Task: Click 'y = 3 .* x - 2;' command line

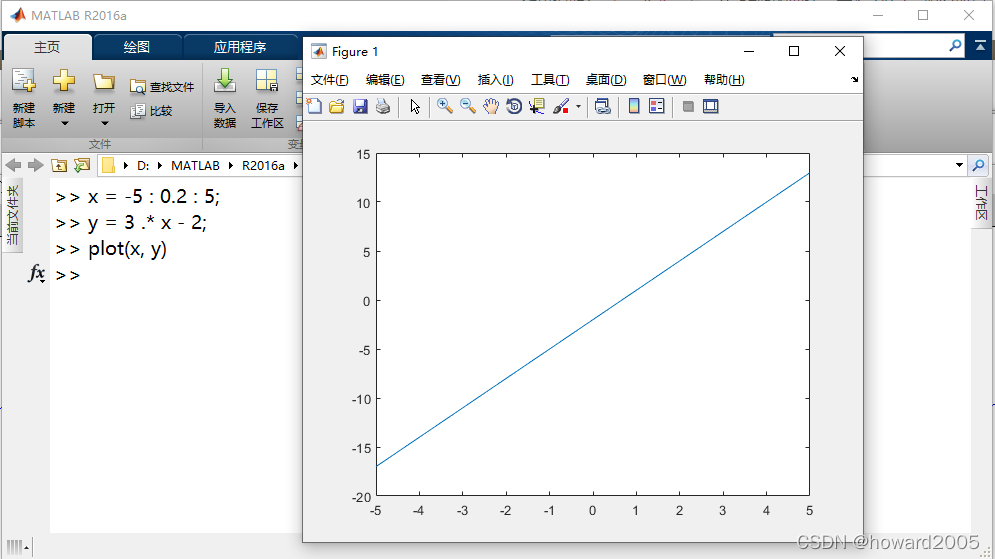Action: [147, 223]
